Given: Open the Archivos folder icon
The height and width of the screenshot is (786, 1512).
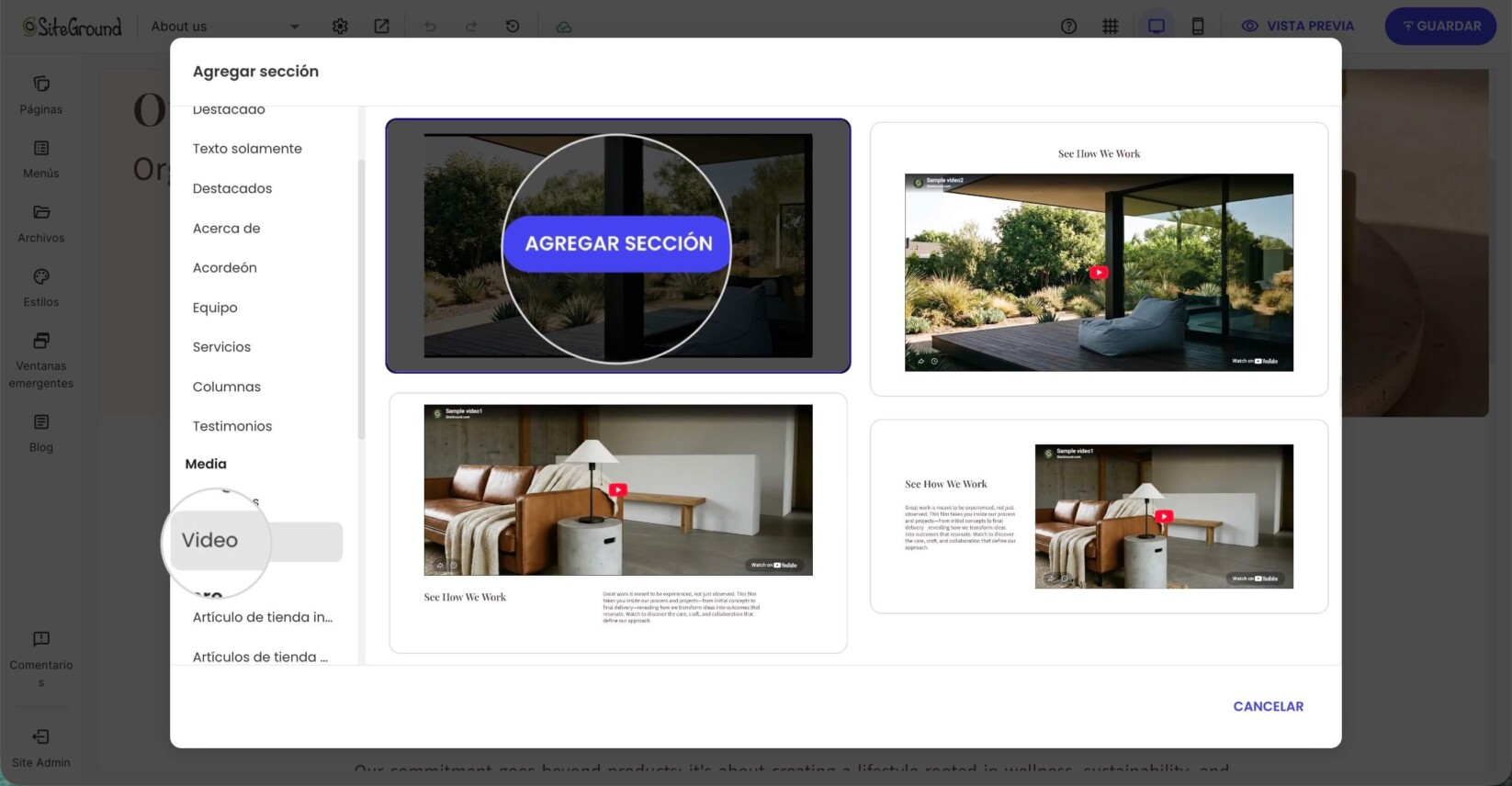Looking at the screenshot, I should pos(41,212).
